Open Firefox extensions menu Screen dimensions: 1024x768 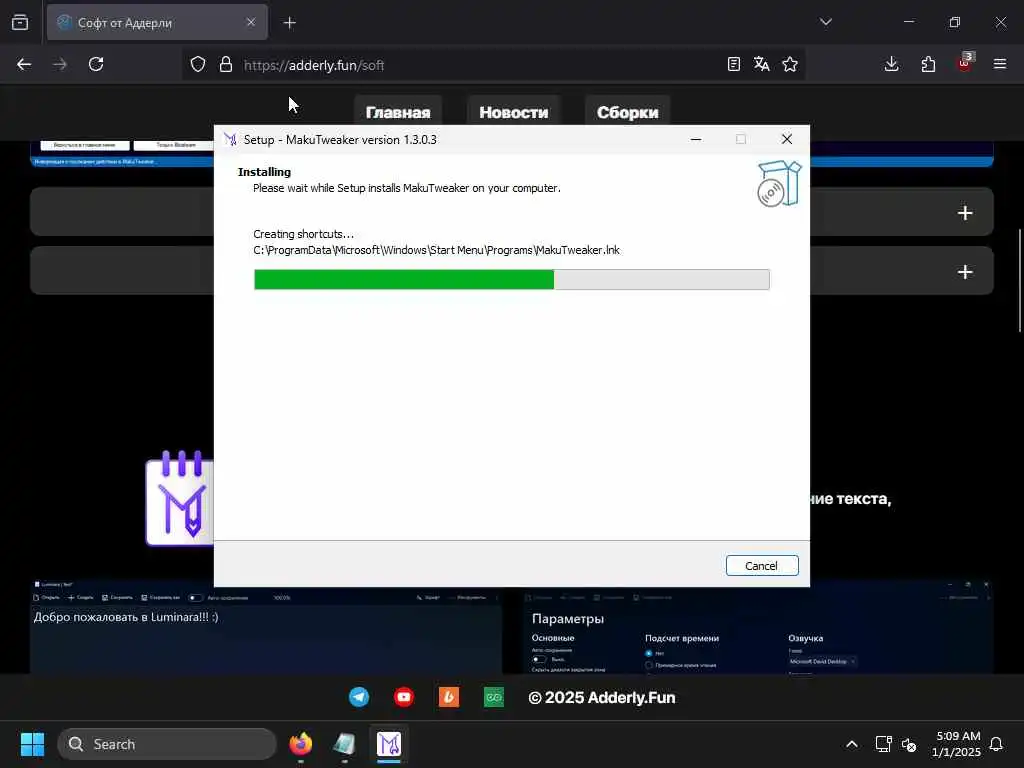[928, 64]
